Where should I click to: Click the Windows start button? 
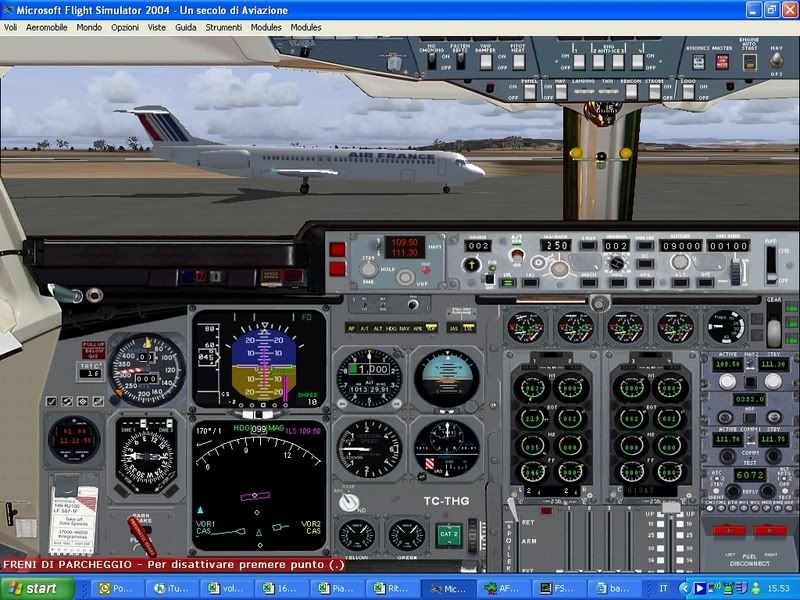pos(37,588)
